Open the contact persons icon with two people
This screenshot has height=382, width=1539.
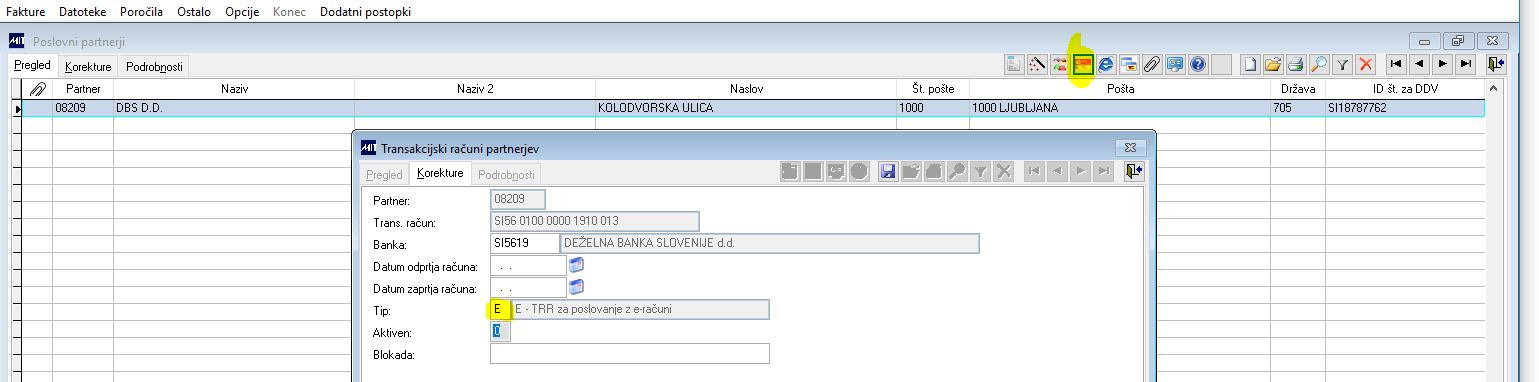1060,64
